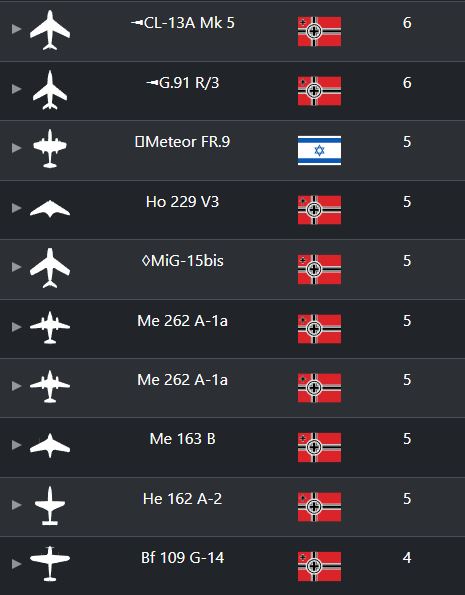Click the Meteor FR.9 twin-engine aircraft icon
Viewport: 465px width, 595px height.
[x=50, y=149]
